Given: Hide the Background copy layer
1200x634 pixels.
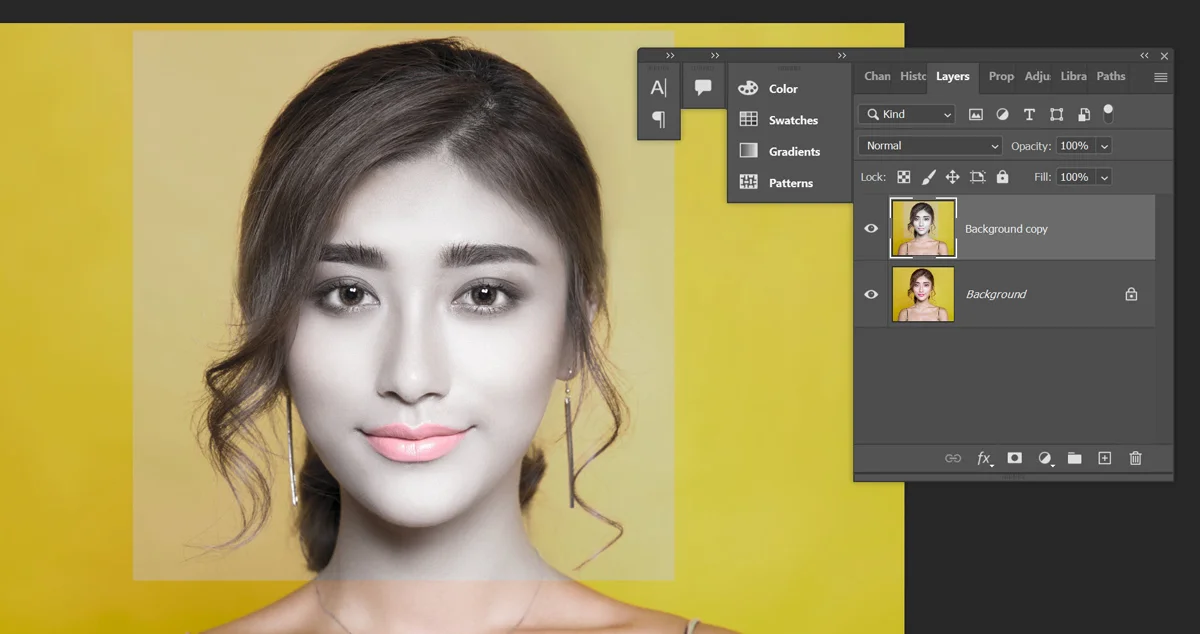Looking at the screenshot, I should click(x=871, y=228).
